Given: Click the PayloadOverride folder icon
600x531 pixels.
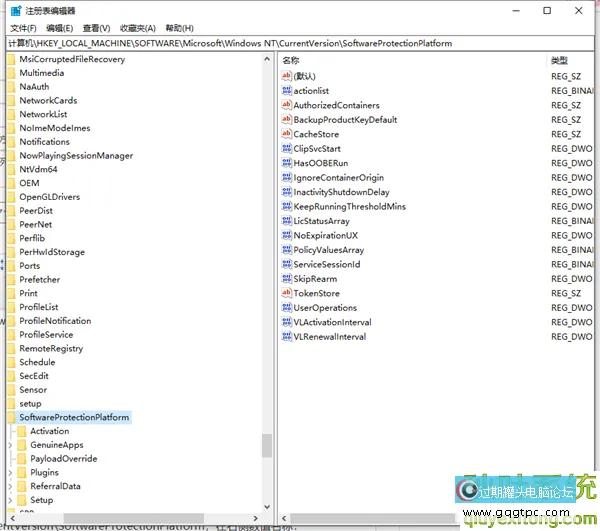Looking at the screenshot, I should 22,459.
